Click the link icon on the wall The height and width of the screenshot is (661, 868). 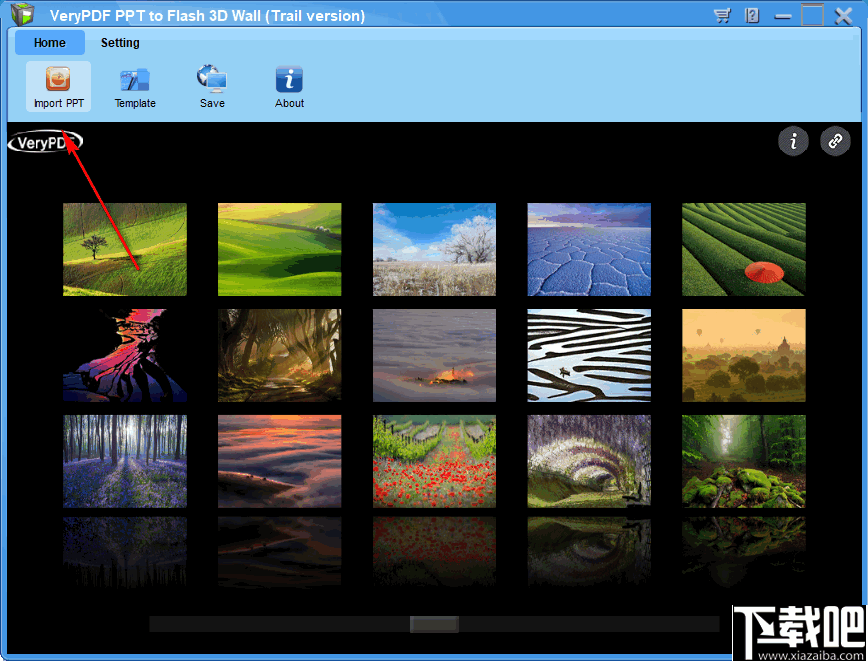click(x=835, y=141)
